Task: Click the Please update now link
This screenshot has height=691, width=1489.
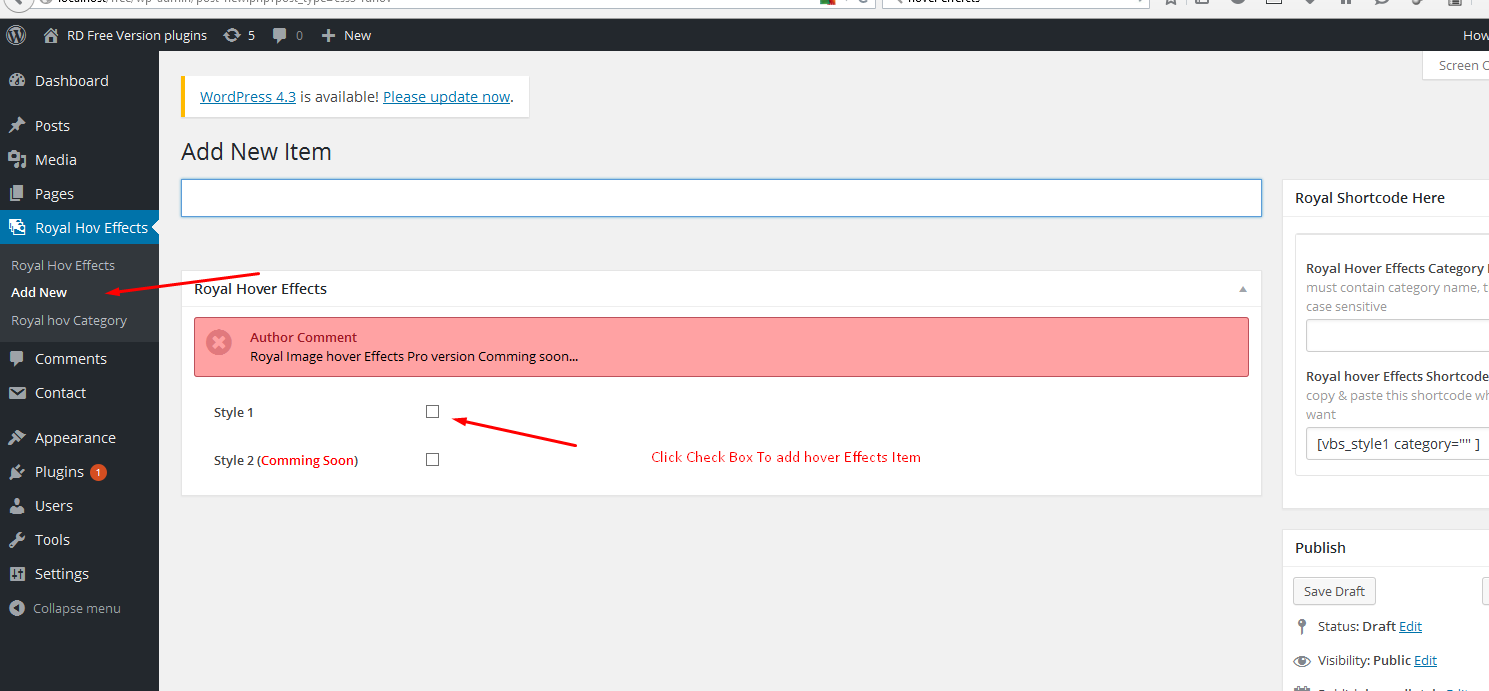Action: click(447, 97)
